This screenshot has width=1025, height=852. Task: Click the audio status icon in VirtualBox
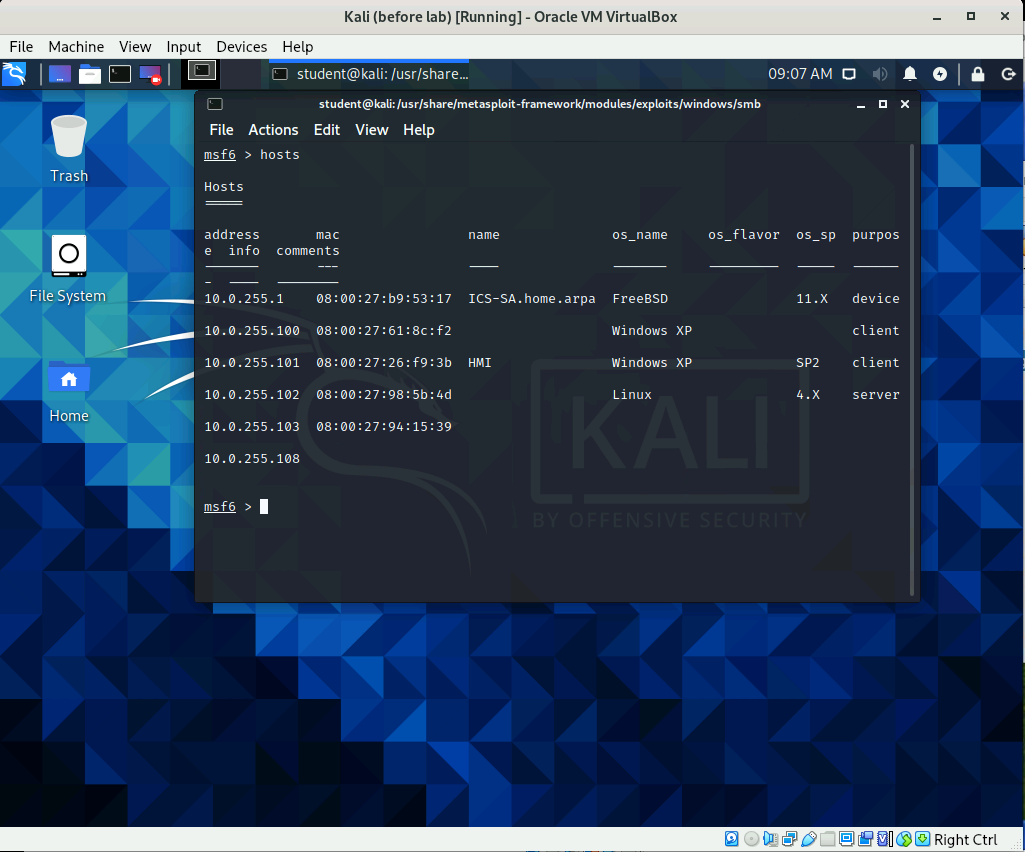[770, 839]
